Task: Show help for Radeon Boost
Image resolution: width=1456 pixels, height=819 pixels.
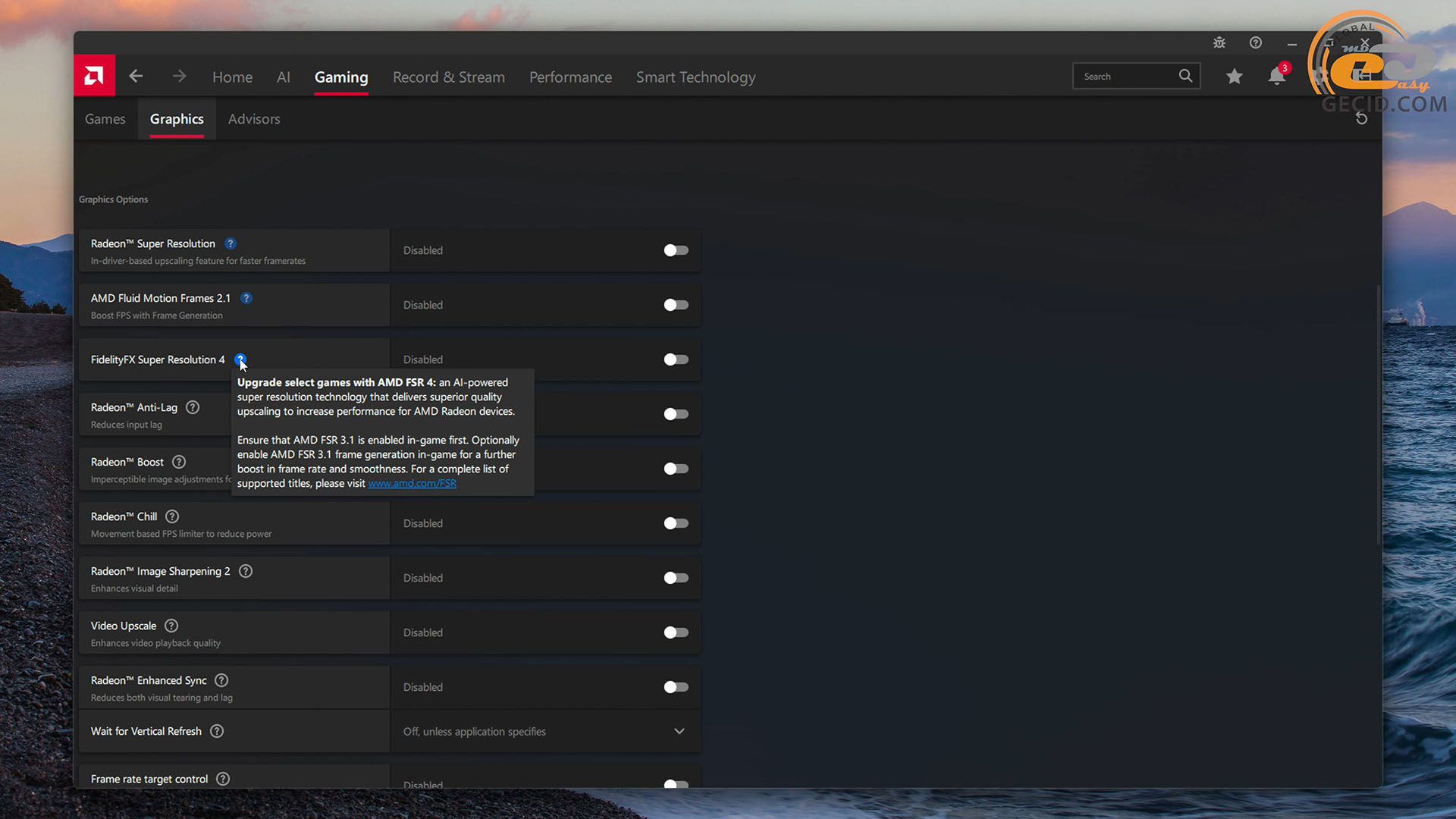Action: [x=179, y=462]
